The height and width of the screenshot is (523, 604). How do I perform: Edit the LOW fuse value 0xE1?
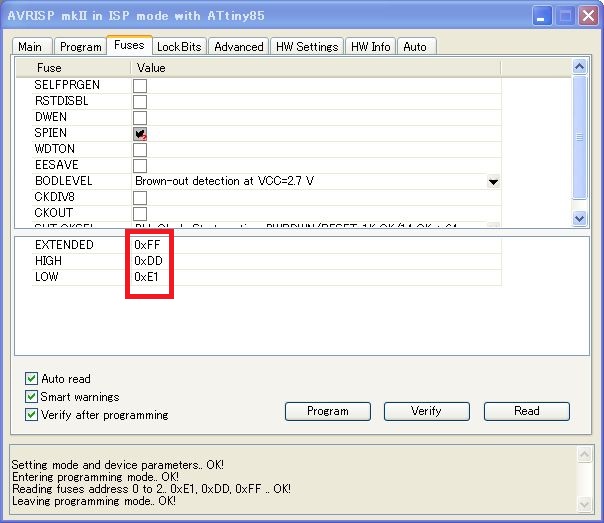click(146, 277)
